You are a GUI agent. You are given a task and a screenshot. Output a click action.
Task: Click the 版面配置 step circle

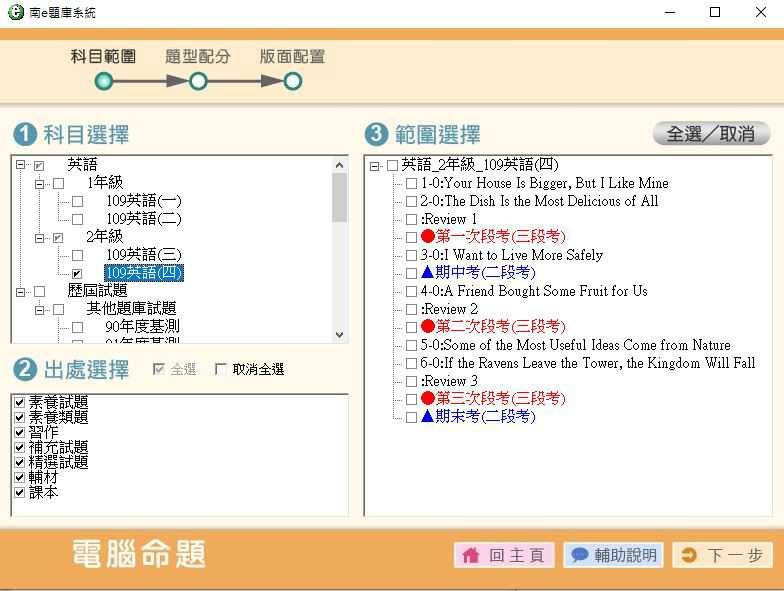tap(293, 81)
